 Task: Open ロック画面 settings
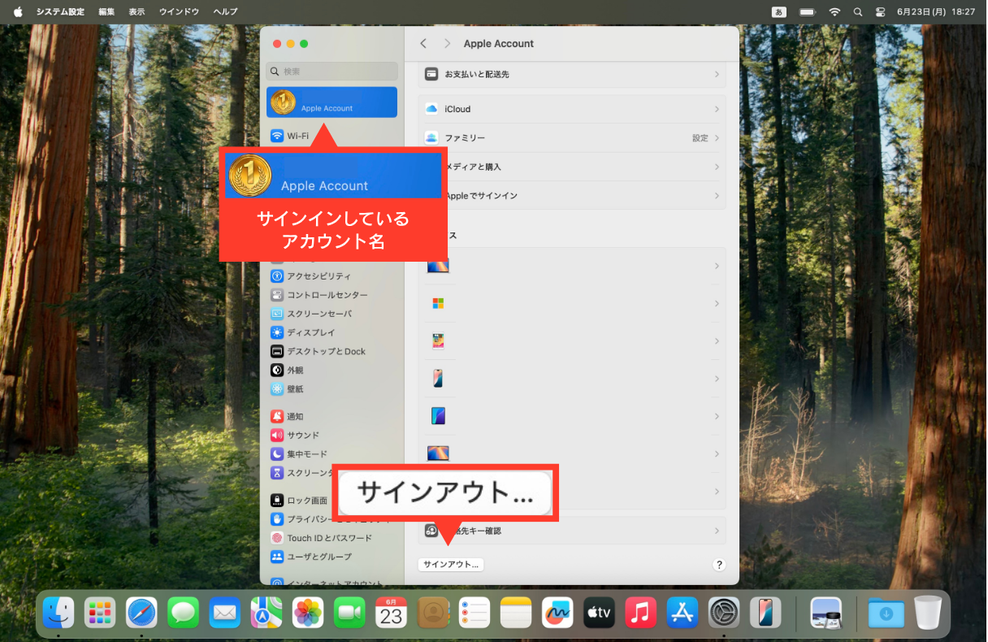pyautogui.click(x=300, y=500)
